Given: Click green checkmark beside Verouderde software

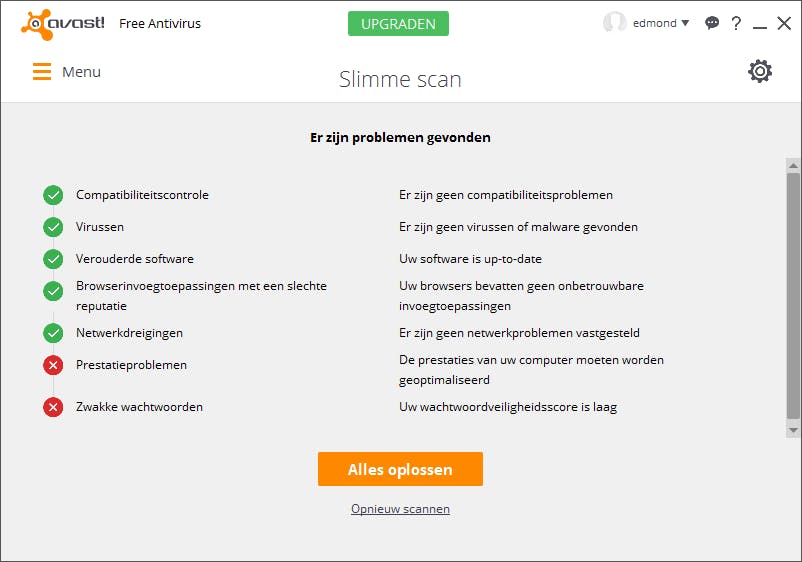Looking at the screenshot, I should point(53,259).
